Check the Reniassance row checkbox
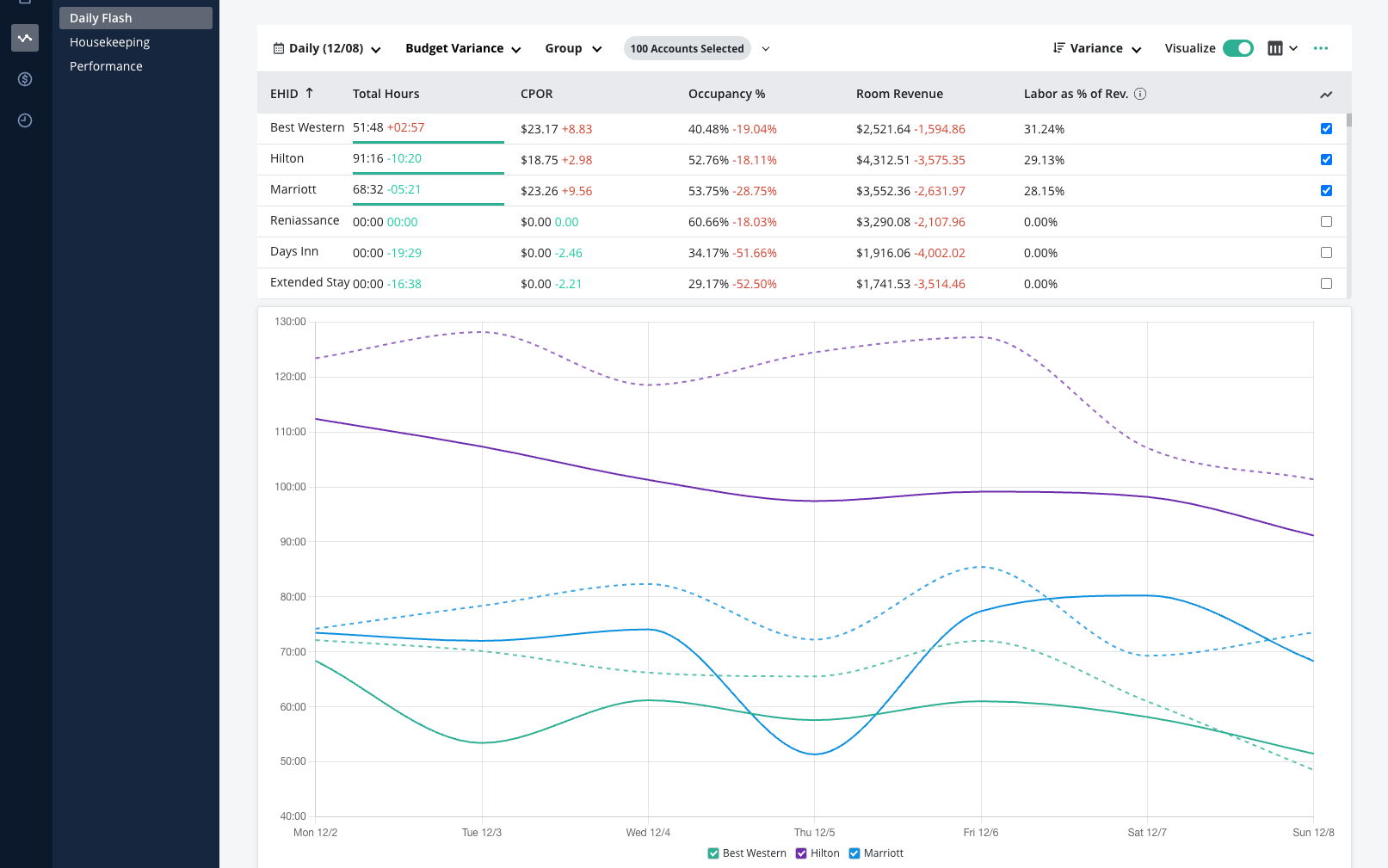1388x868 pixels. 1326,222
